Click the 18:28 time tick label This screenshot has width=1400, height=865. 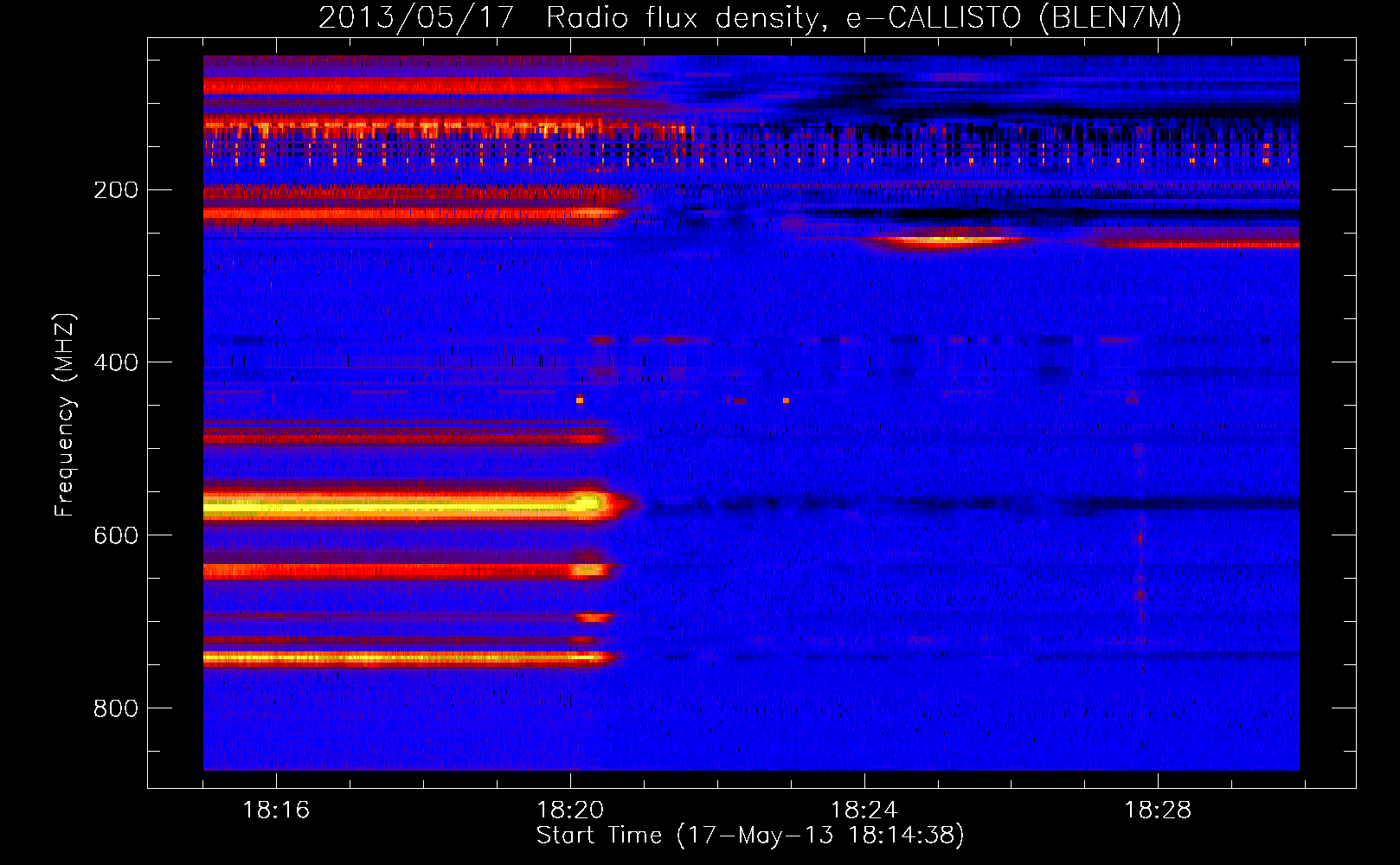[1158, 810]
